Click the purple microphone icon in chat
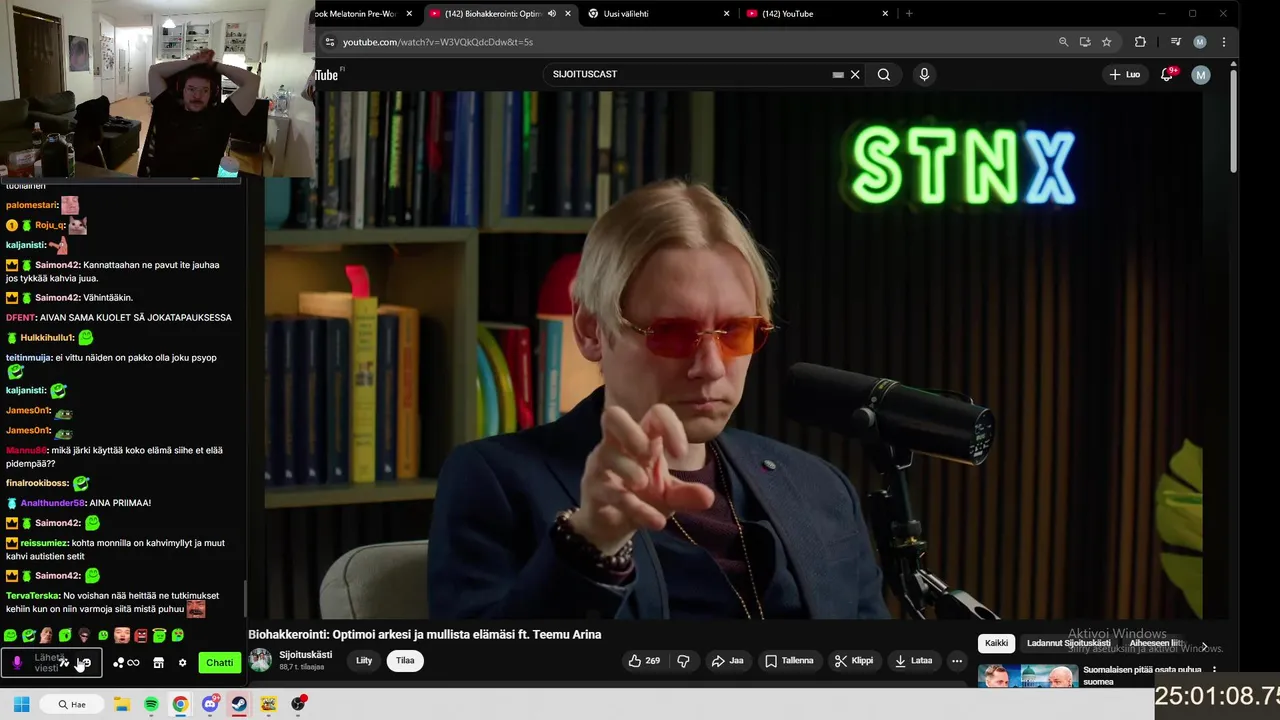The width and height of the screenshot is (1280, 720). tap(16, 663)
